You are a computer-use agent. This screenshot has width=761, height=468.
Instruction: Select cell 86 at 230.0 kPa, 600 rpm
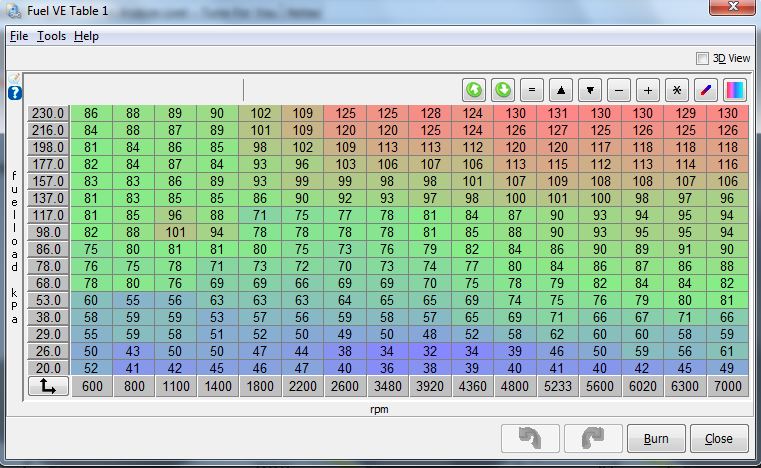pyautogui.click(x=91, y=113)
